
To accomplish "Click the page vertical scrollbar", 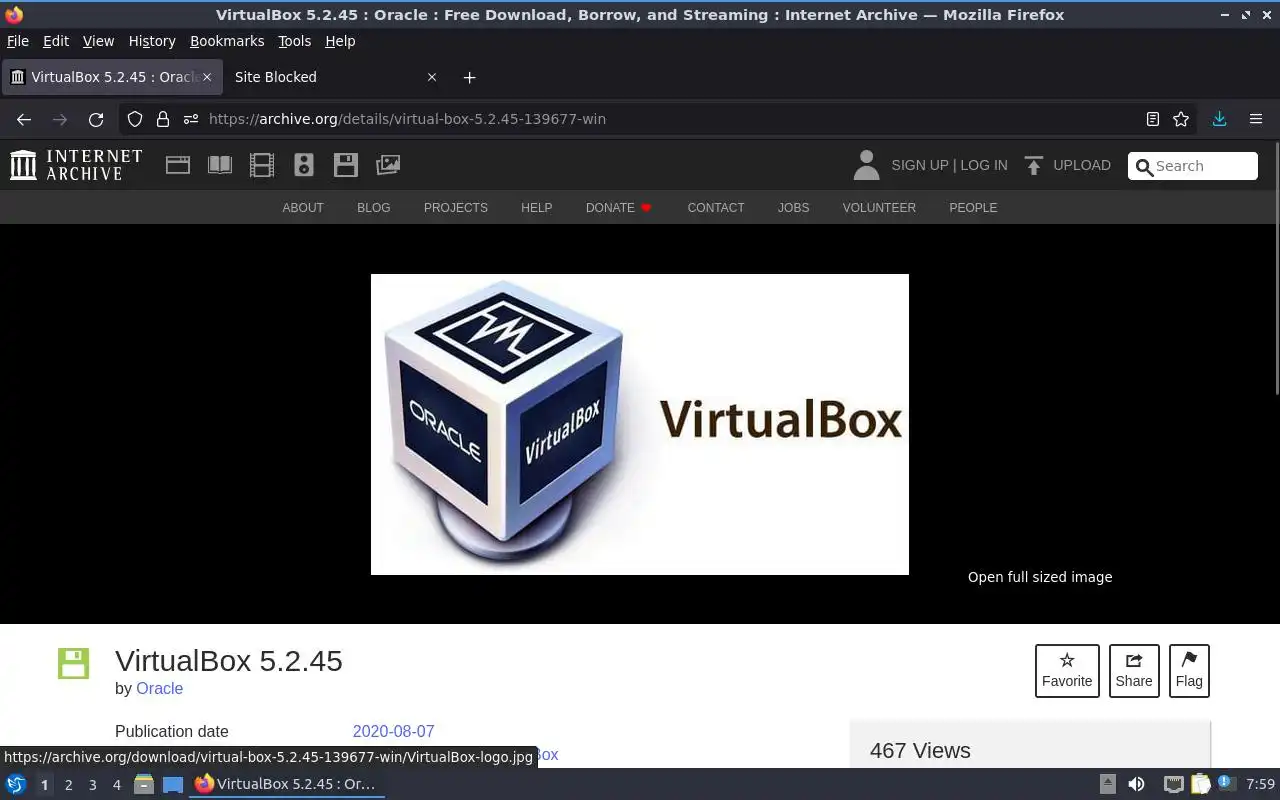I will [1276, 268].
